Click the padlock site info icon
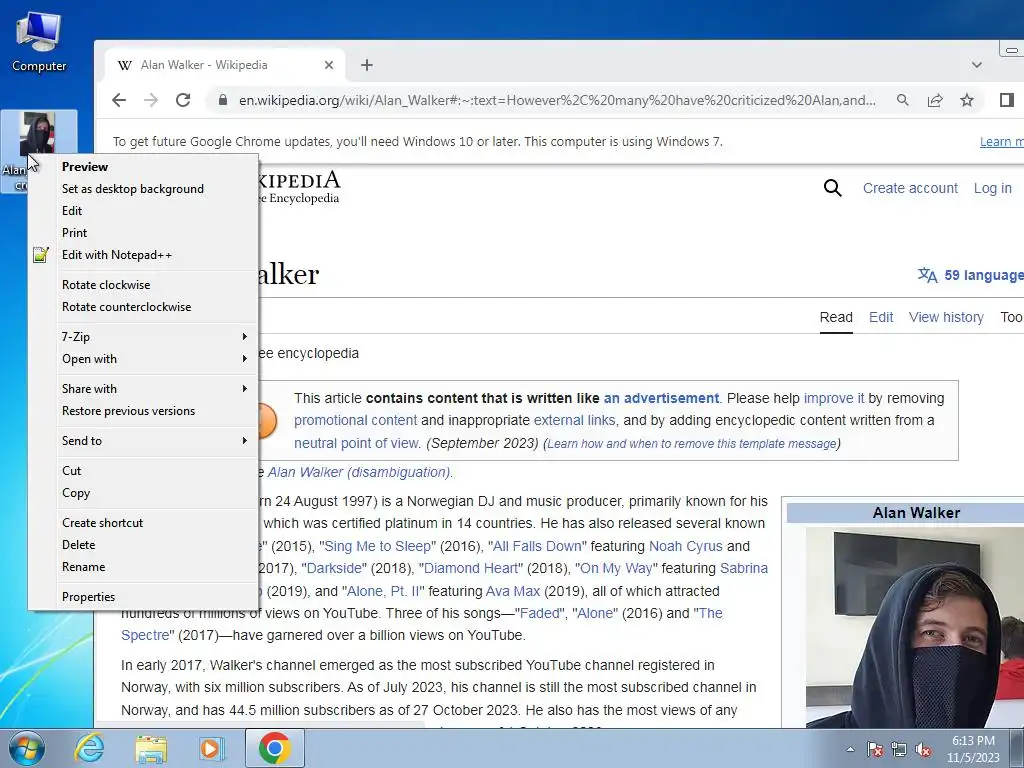 [x=223, y=100]
